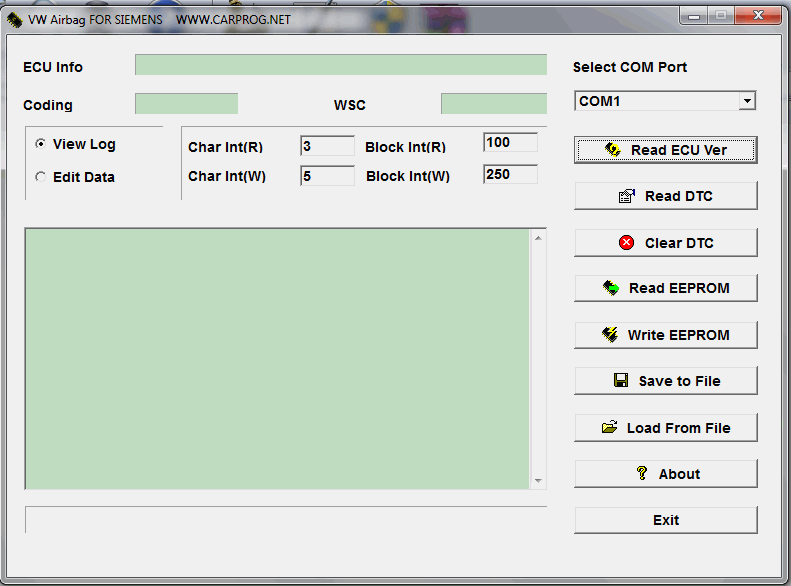The height and width of the screenshot is (586, 791).
Task: Click the red Clear DTC icon
Action: coord(627,243)
